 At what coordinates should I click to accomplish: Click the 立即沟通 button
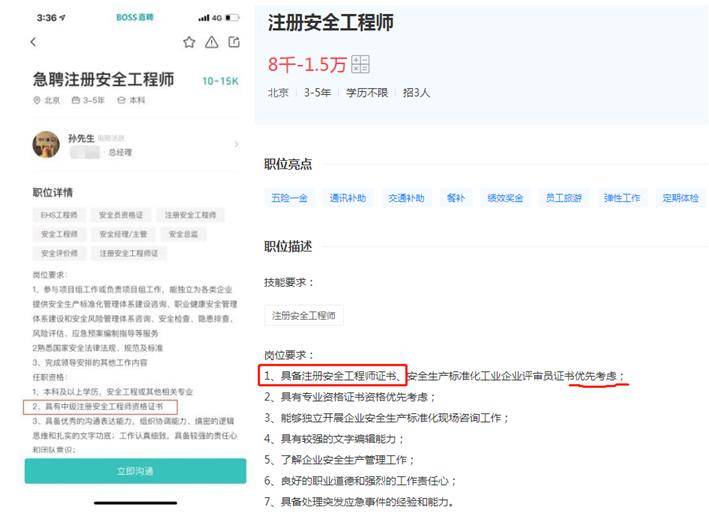(135, 471)
